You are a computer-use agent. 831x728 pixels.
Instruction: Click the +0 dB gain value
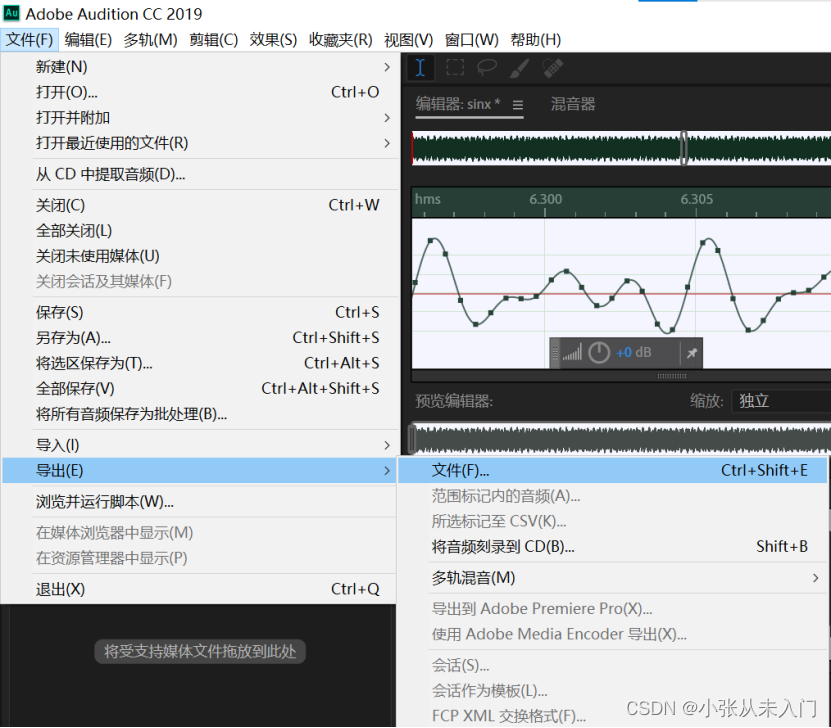pos(633,352)
